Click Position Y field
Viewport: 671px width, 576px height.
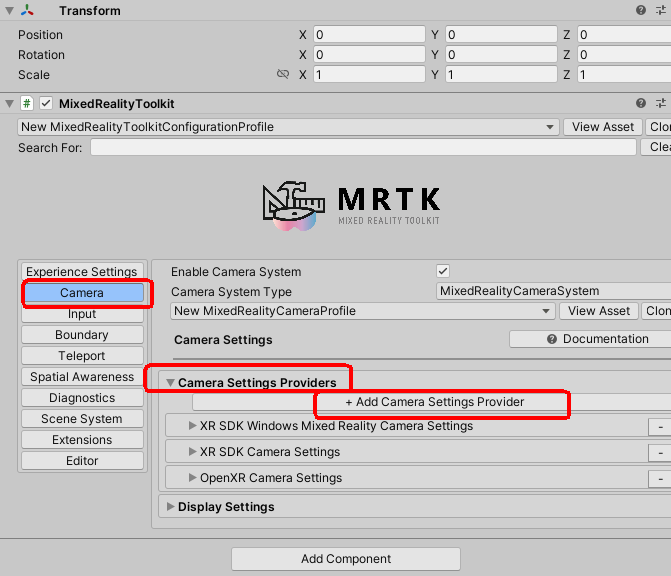click(x=501, y=34)
